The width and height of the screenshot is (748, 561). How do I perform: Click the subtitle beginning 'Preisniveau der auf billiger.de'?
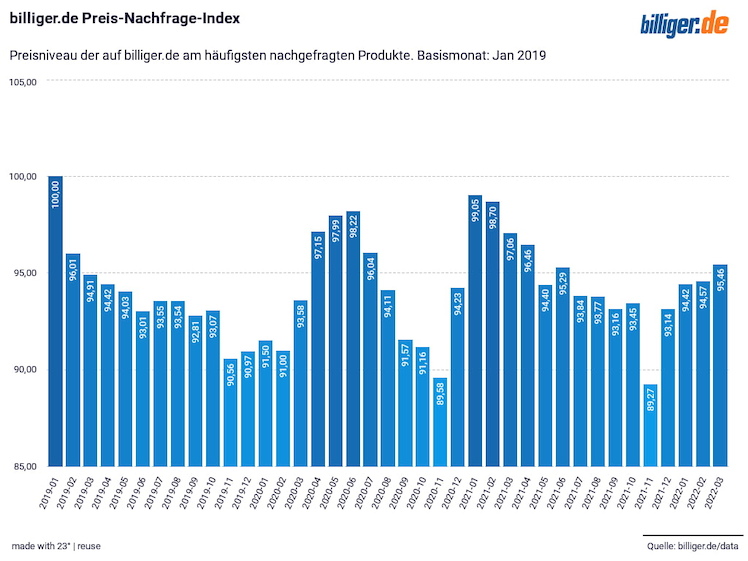(x=278, y=55)
